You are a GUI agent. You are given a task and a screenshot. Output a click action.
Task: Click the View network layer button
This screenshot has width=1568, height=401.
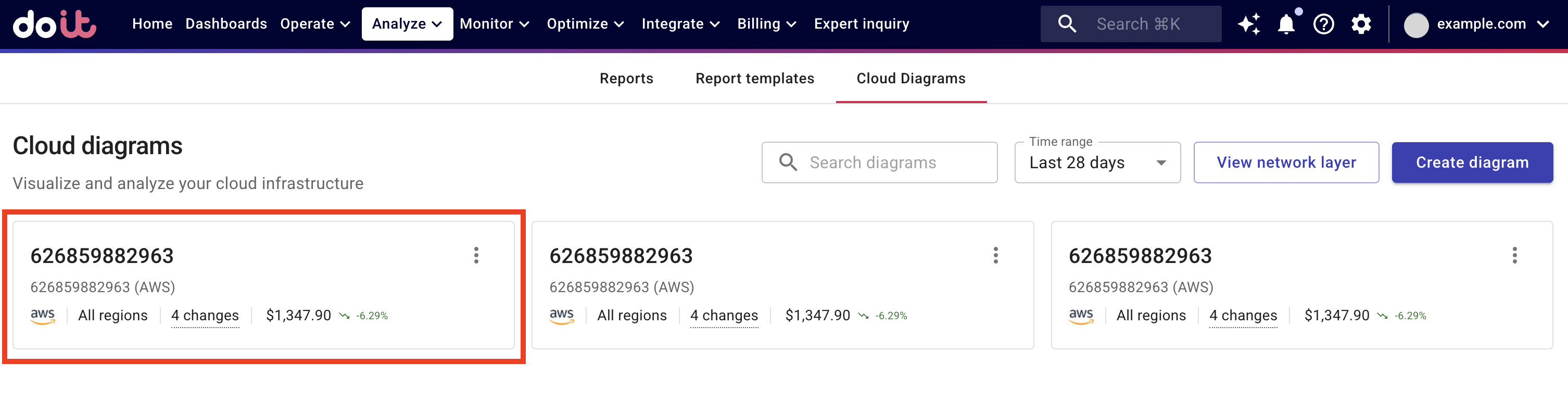(x=1285, y=162)
